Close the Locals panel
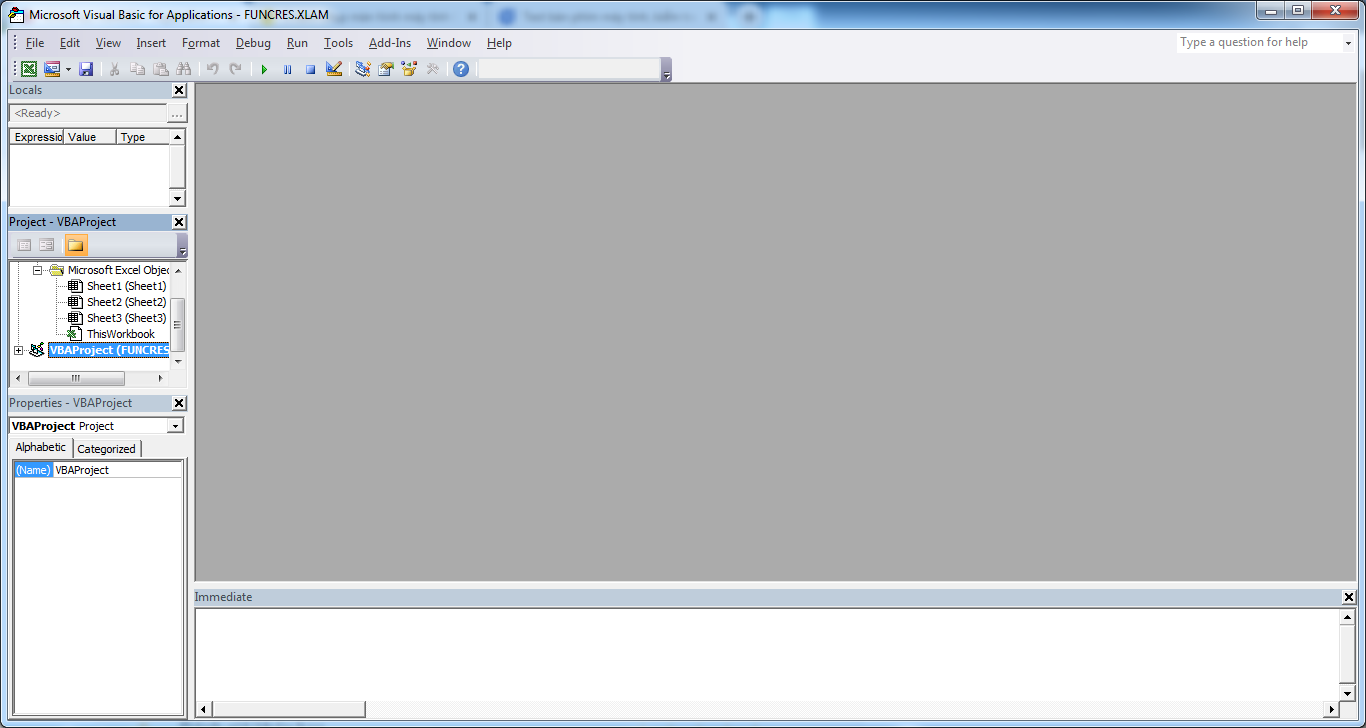1366x728 pixels. click(179, 90)
